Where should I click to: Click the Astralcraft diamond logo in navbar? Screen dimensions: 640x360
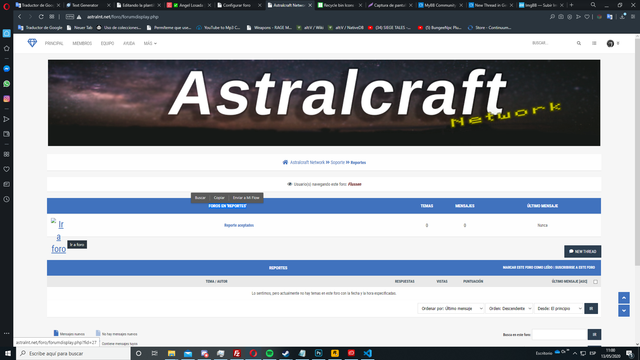pyautogui.click(x=32, y=43)
